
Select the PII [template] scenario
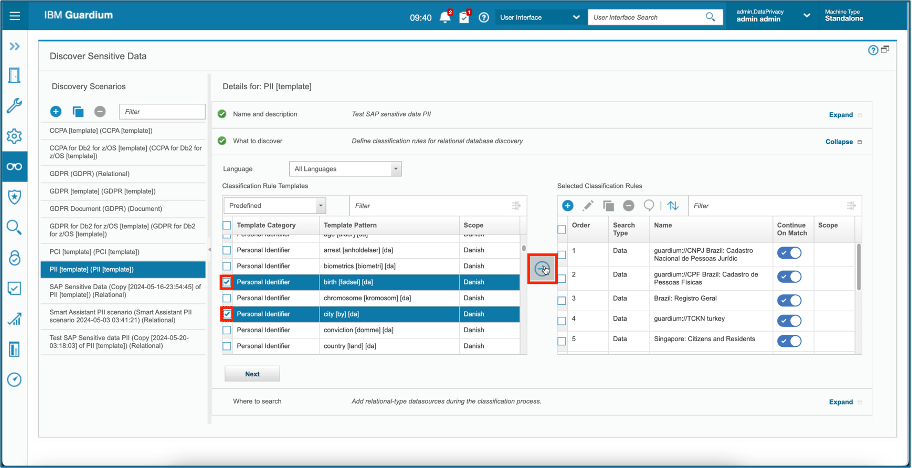123,269
